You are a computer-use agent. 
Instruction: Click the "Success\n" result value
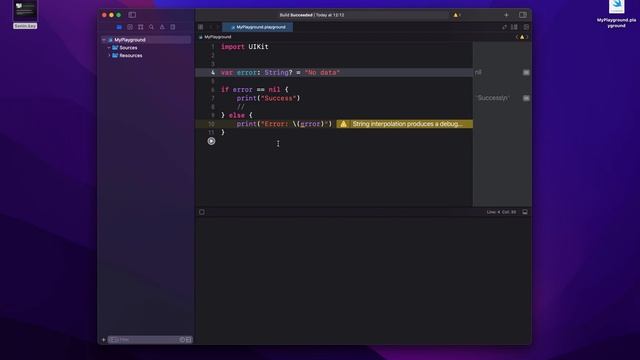click(x=492, y=98)
